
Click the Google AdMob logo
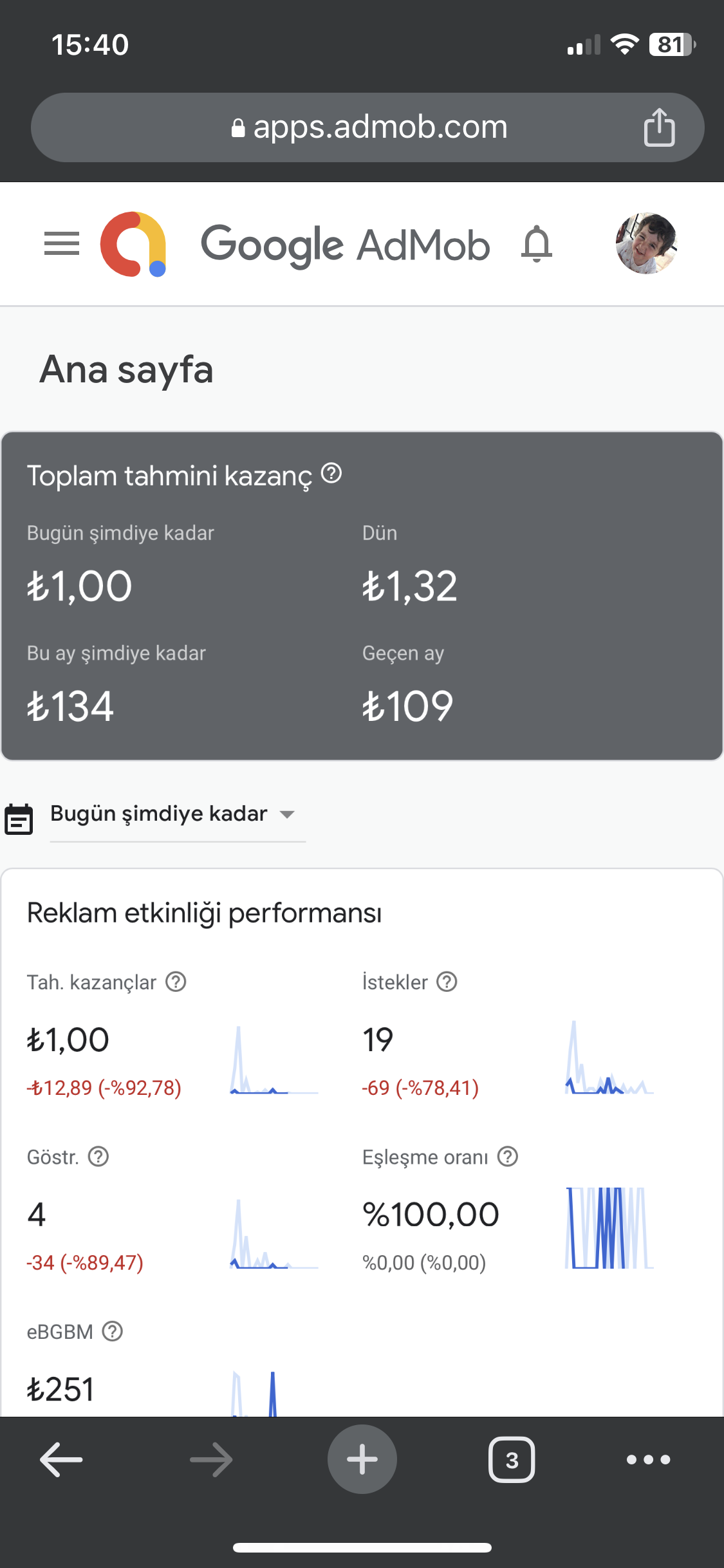coord(295,245)
